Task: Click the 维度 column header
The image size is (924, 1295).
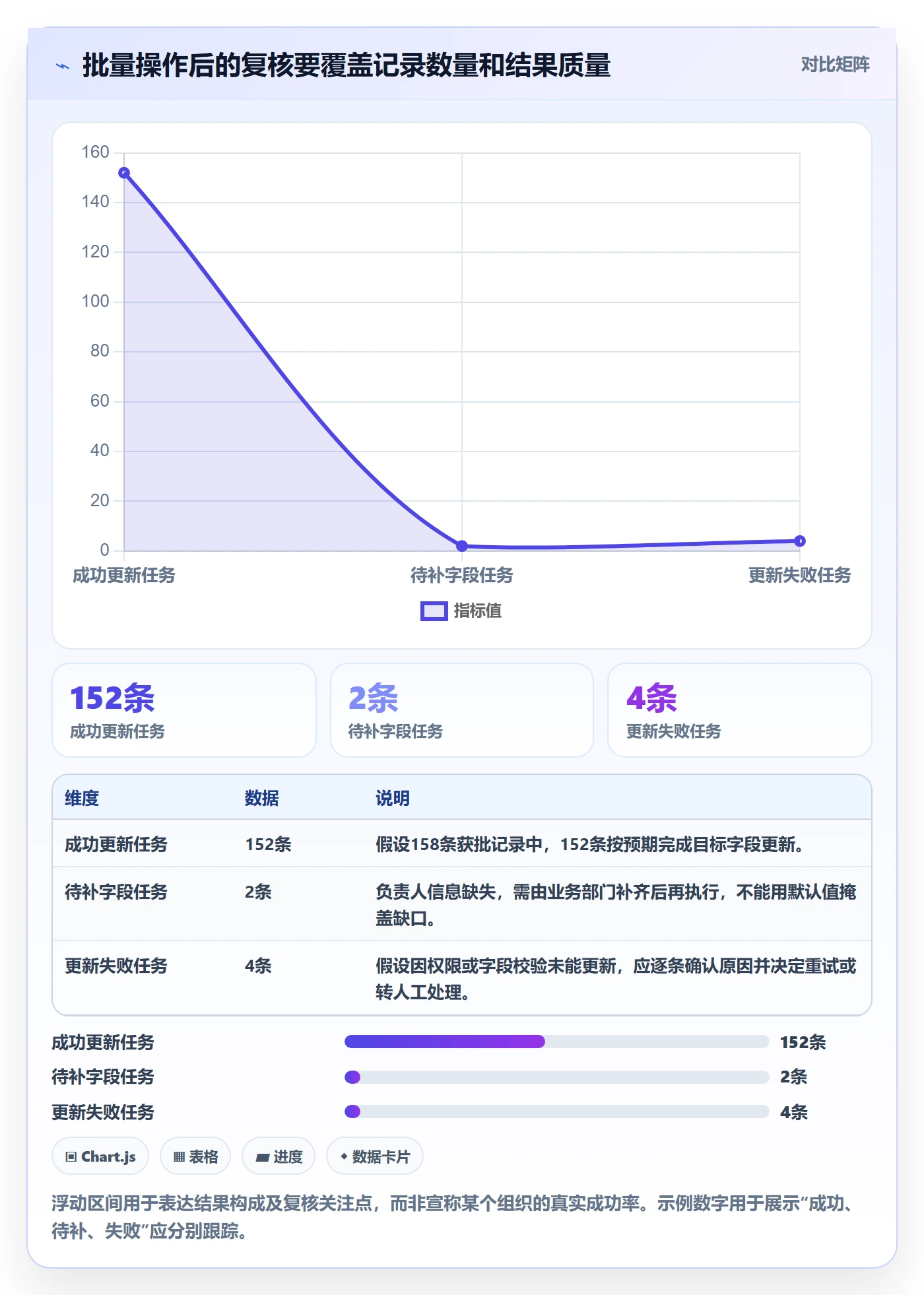Action: click(82, 799)
